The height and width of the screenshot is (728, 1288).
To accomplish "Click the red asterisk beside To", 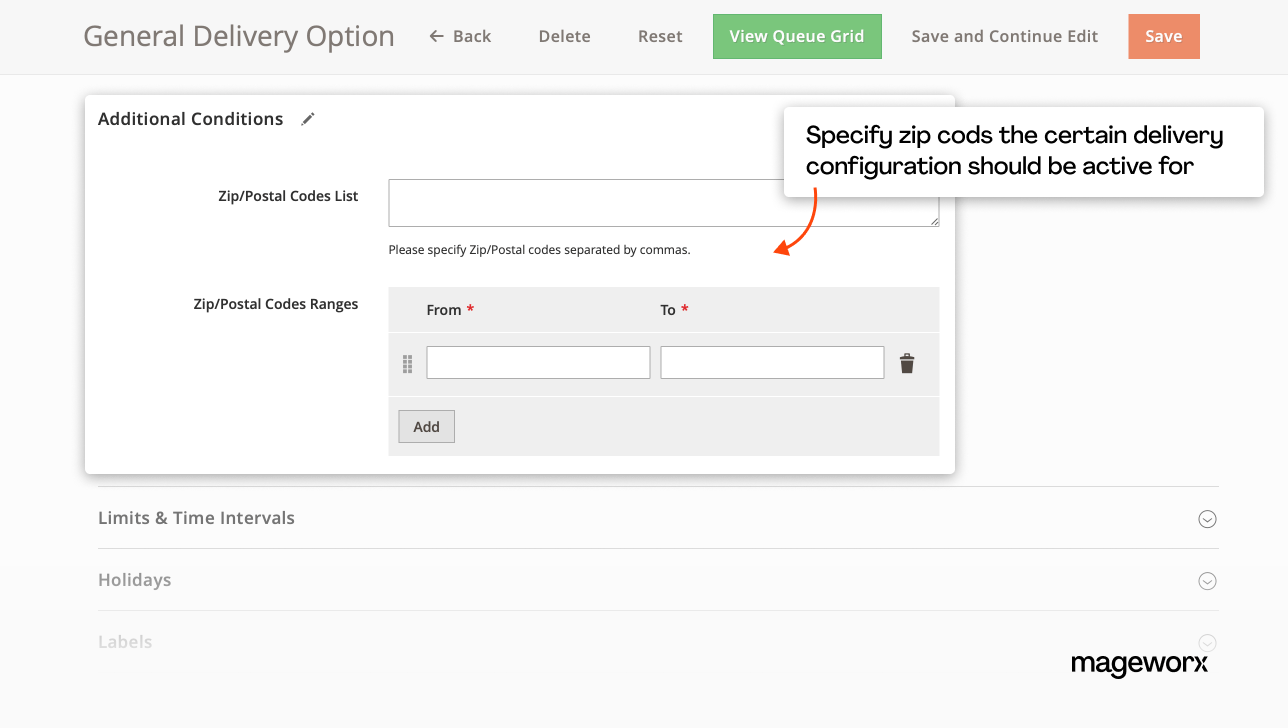I will tap(688, 310).
